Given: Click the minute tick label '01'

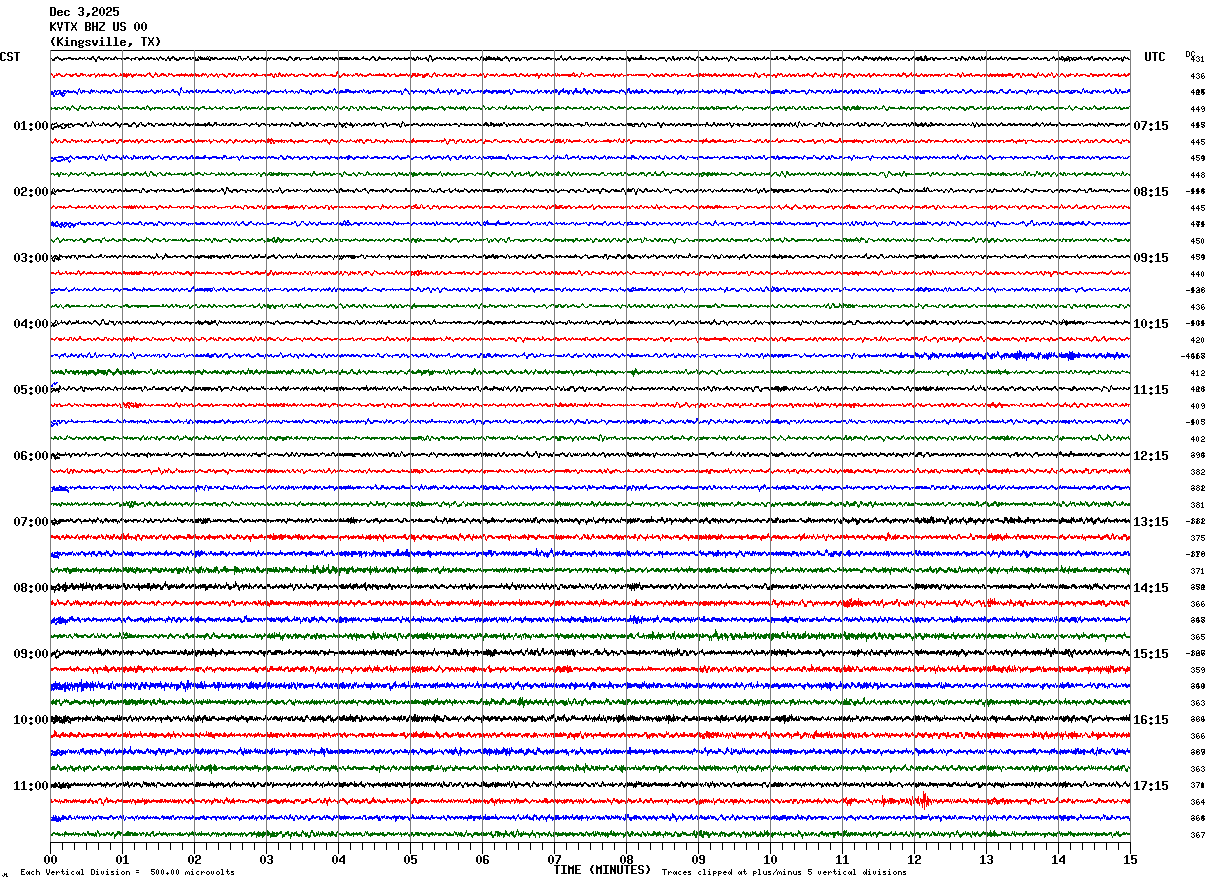Looking at the screenshot, I should (122, 859).
